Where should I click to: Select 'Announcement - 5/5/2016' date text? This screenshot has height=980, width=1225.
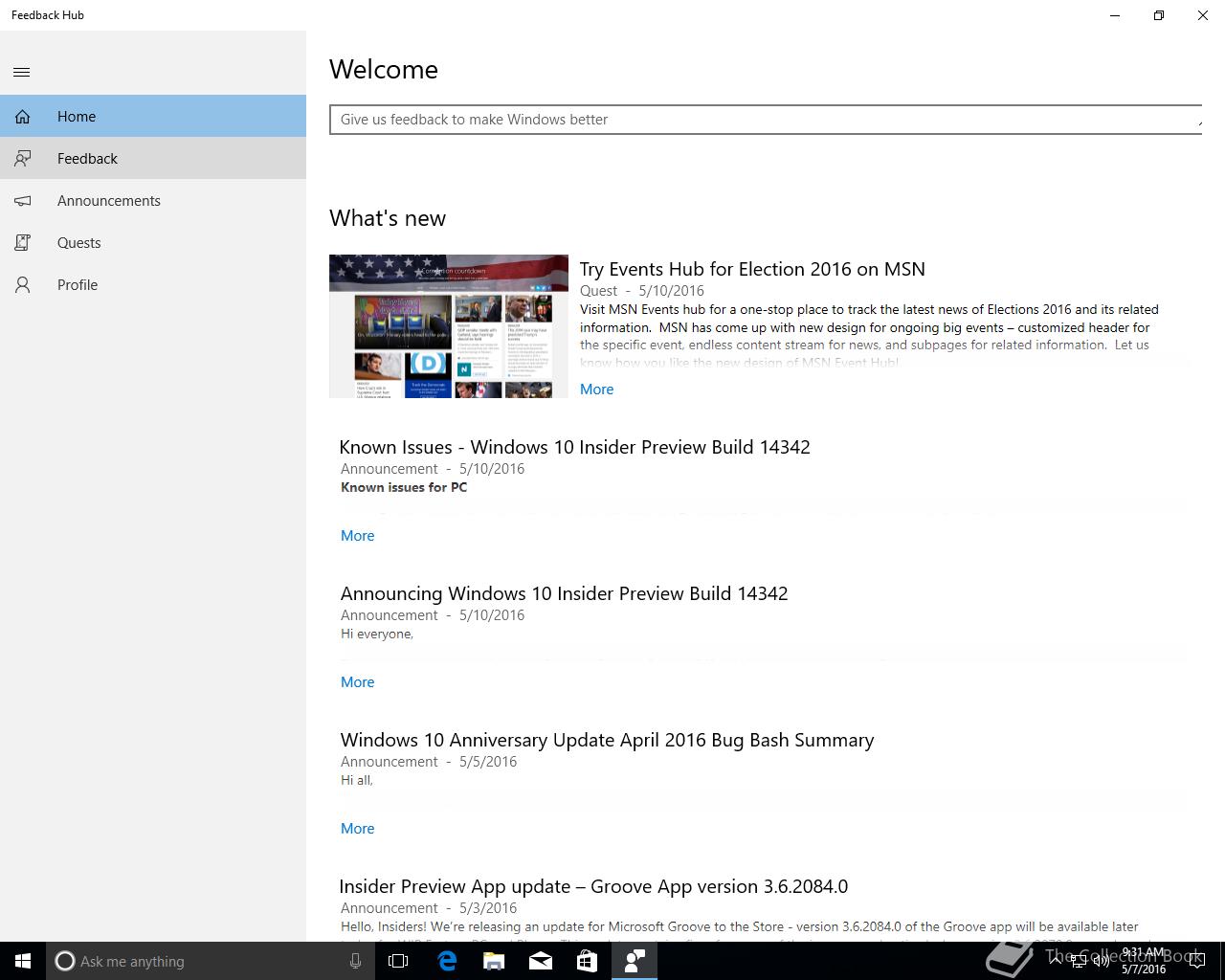point(429,762)
